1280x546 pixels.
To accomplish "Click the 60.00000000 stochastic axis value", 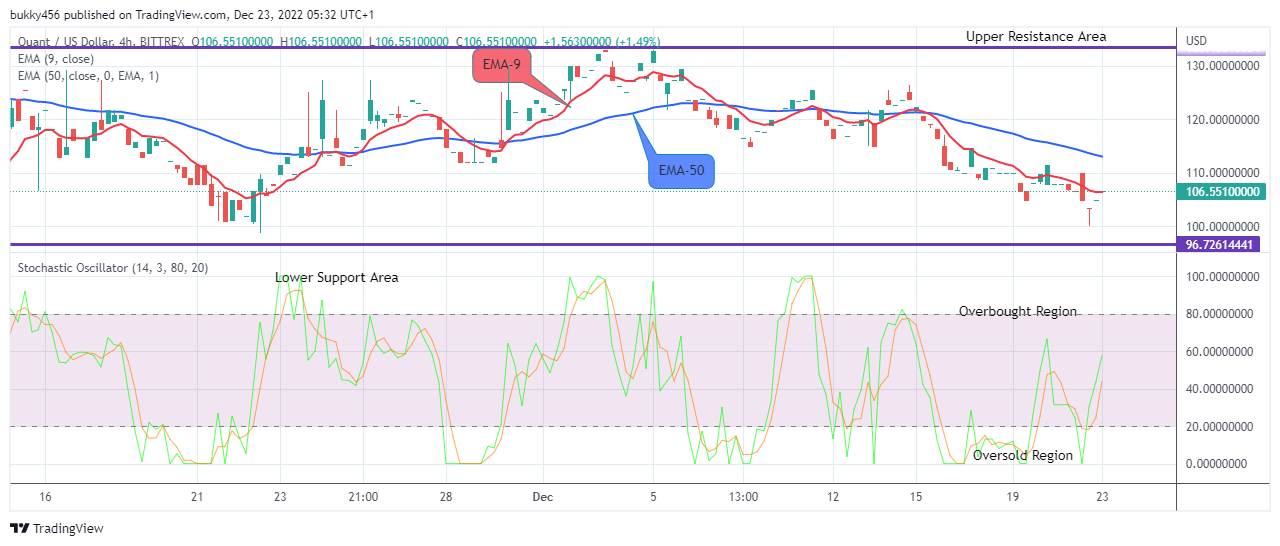I will 1219,351.
